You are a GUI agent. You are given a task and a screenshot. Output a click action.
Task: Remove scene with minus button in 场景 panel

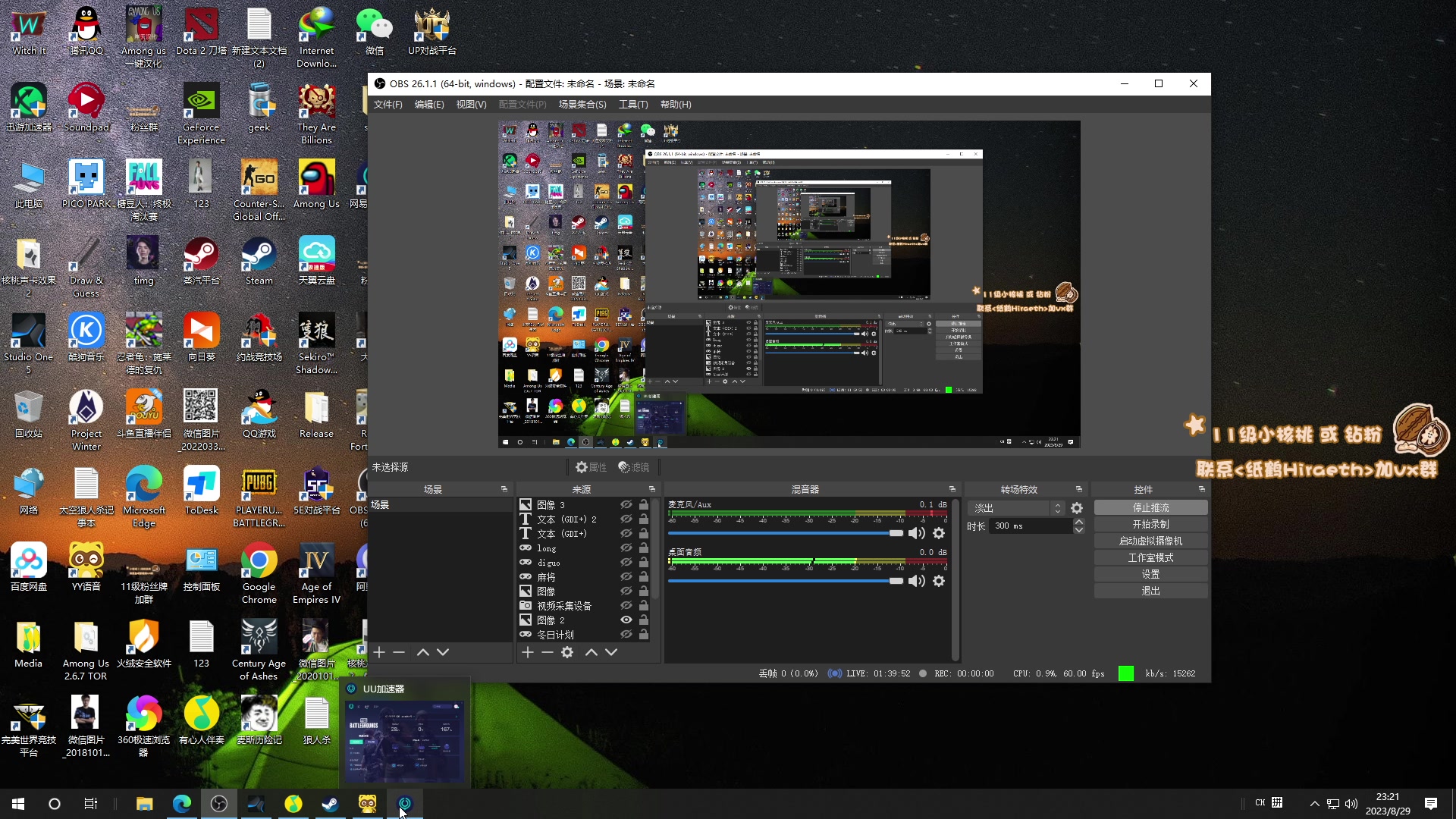tap(399, 652)
